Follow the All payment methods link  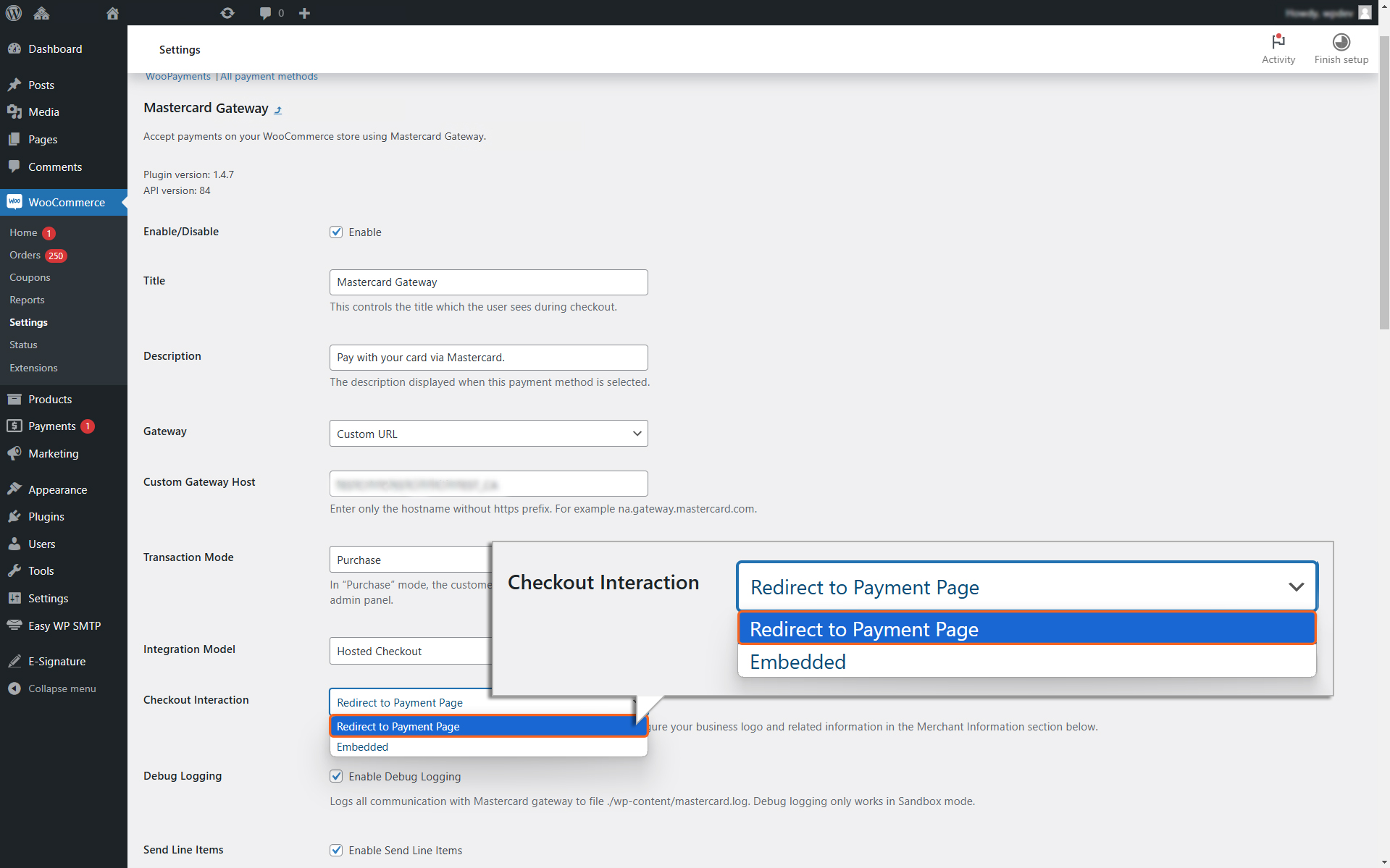coord(268,76)
